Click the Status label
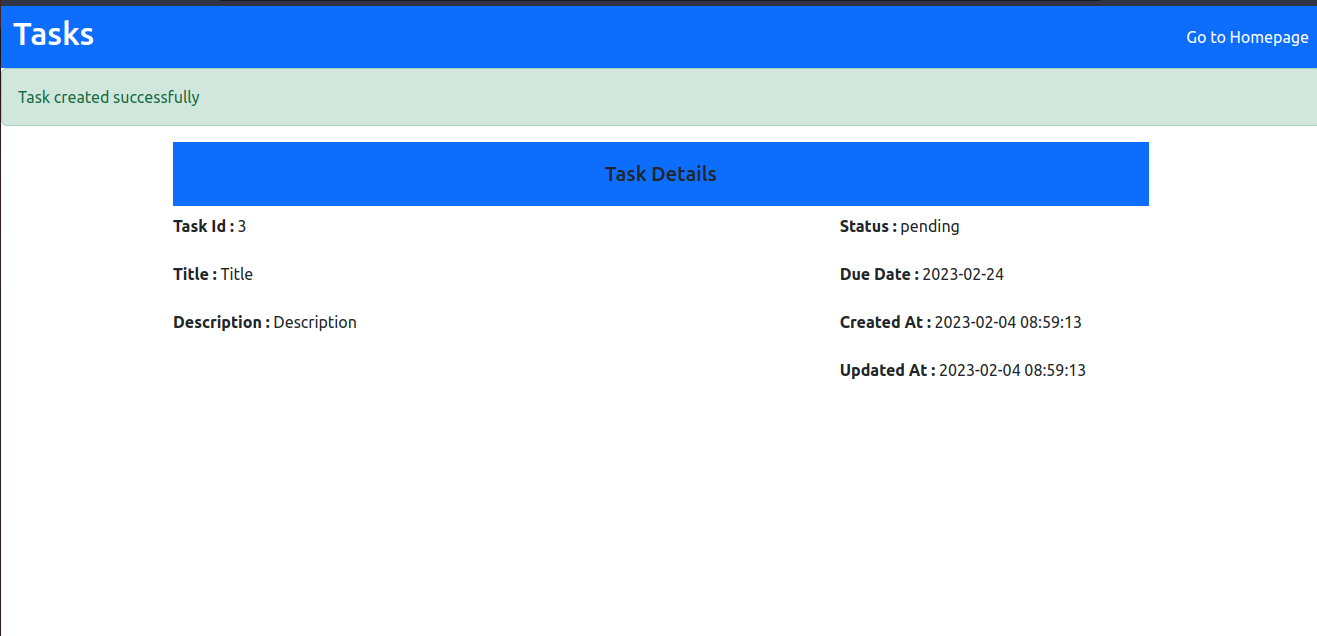Screen dimensions: 1317x636 tap(868, 226)
